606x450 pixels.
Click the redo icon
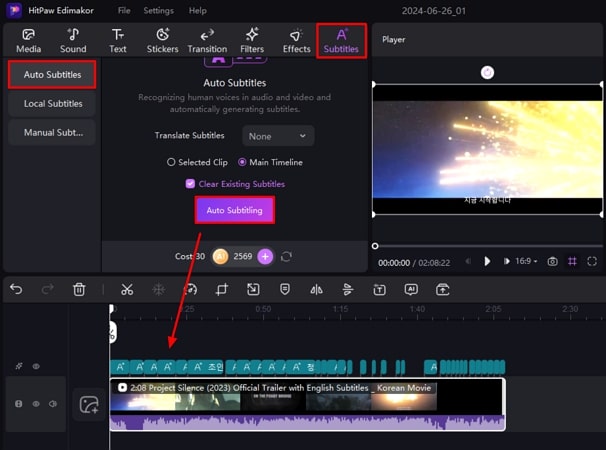(x=48, y=289)
